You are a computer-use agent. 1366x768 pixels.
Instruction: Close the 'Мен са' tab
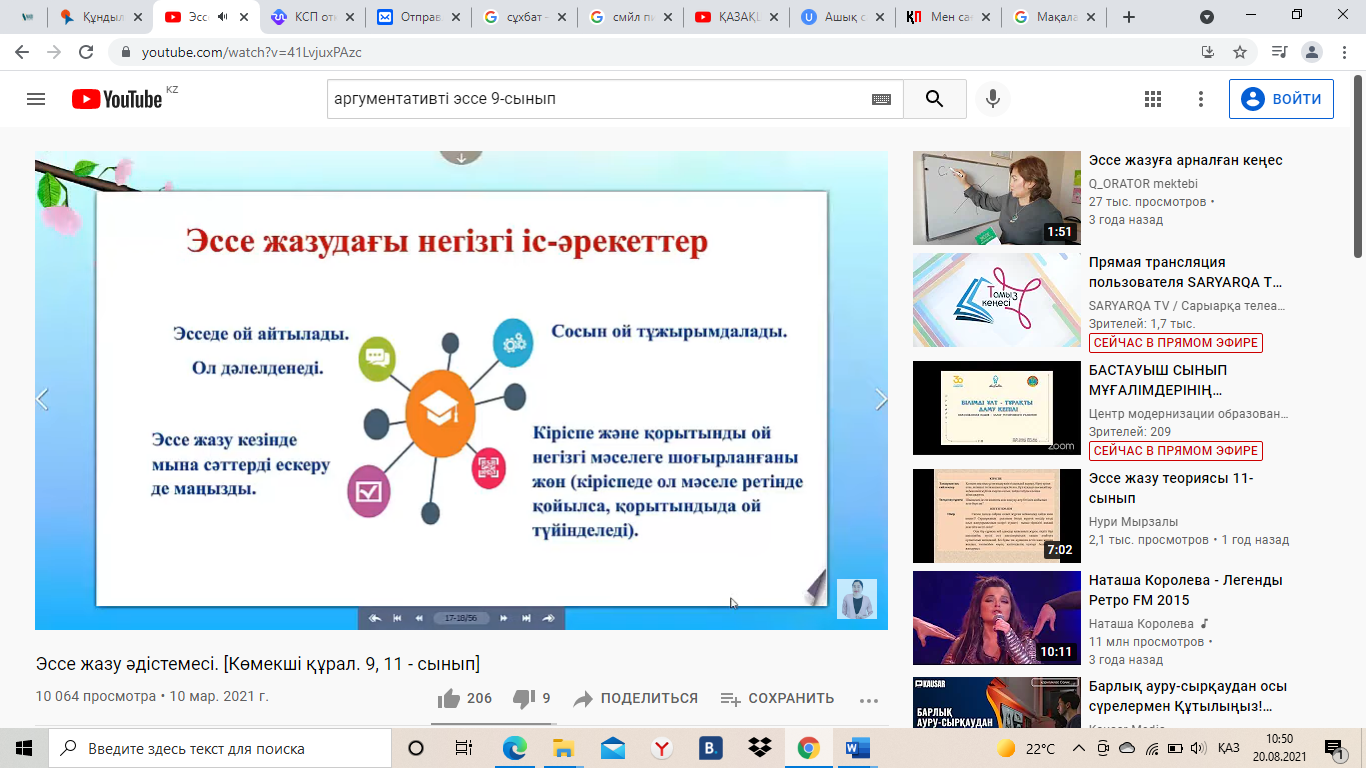983,17
